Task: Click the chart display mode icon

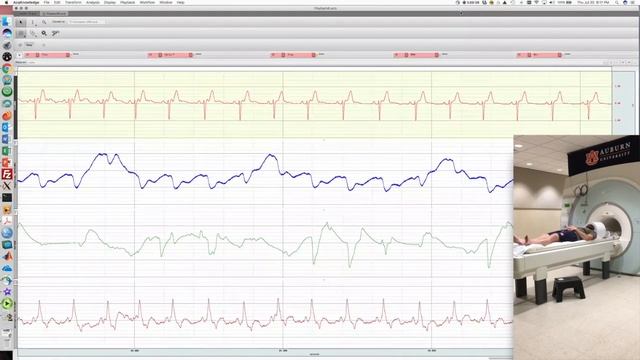Action: coord(21,33)
